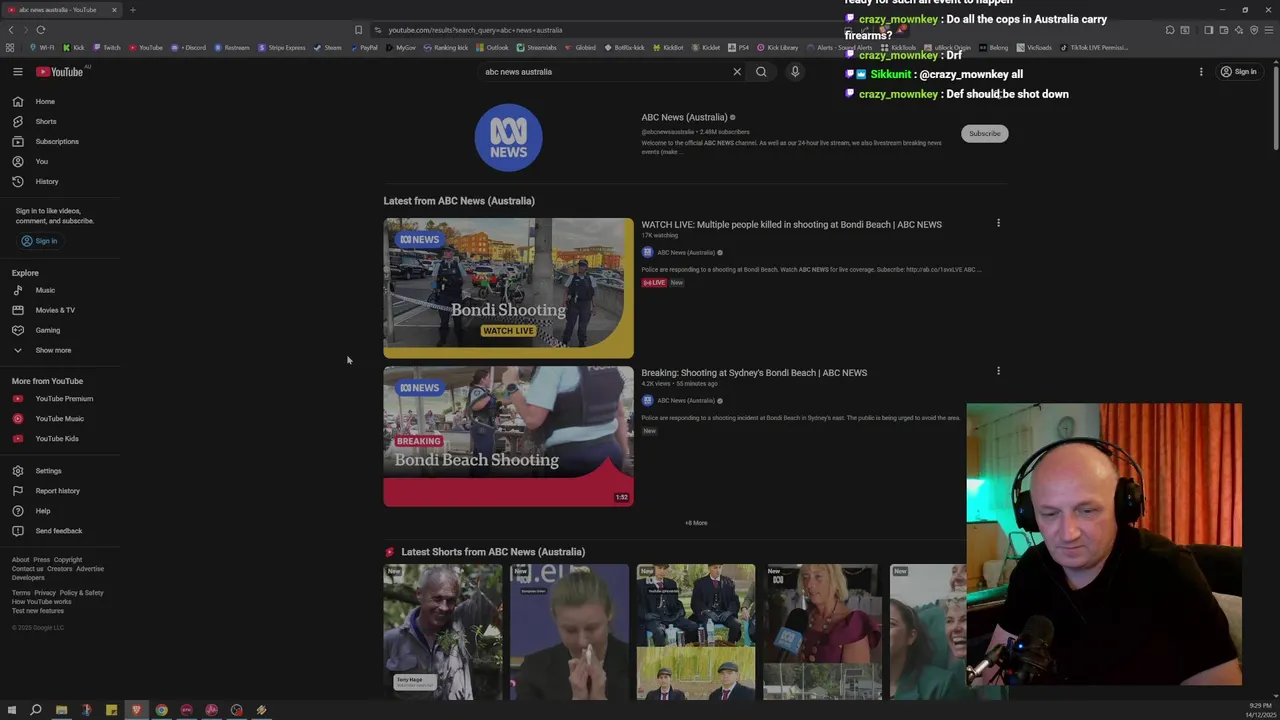Open Breaking: Shooting at Sydney's Bondi title
This screenshot has height=720, width=1280.
[x=754, y=372]
